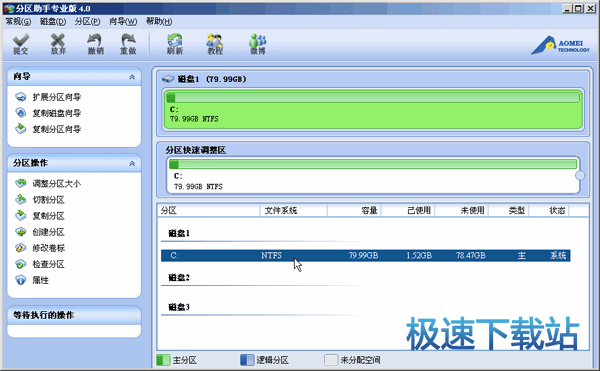Choose 切割分区 operation text
600x371 pixels.
(x=48, y=200)
